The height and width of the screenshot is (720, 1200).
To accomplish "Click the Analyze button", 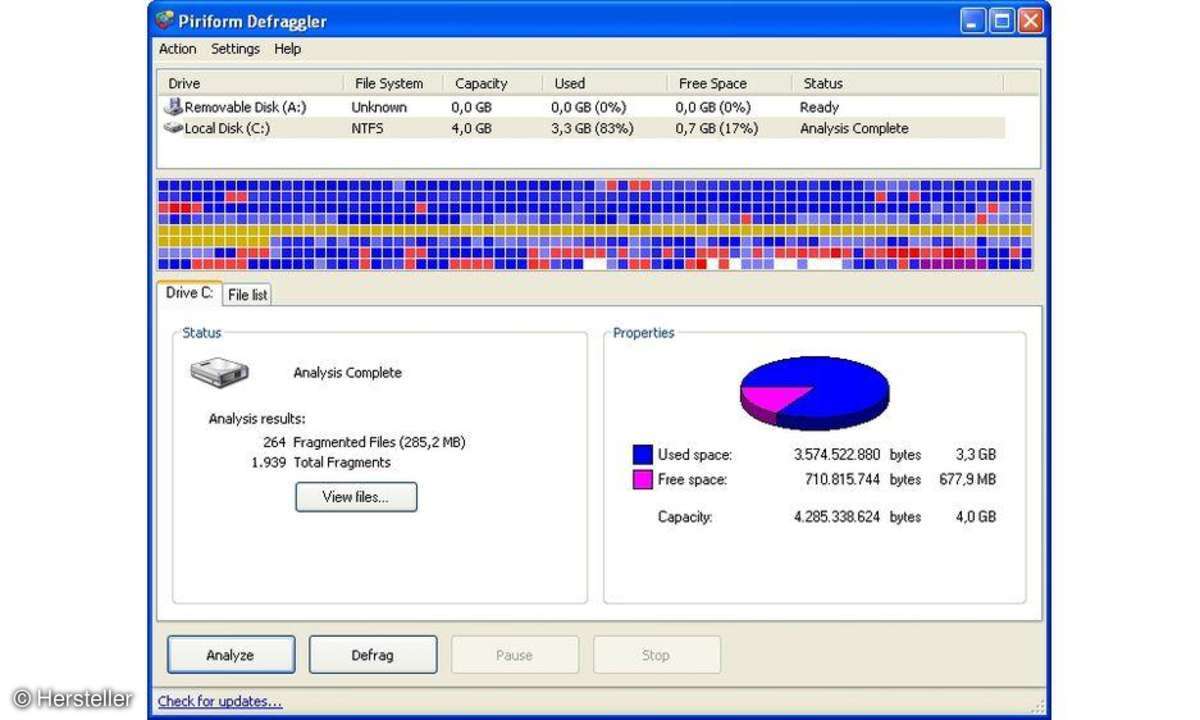I will [x=231, y=655].
